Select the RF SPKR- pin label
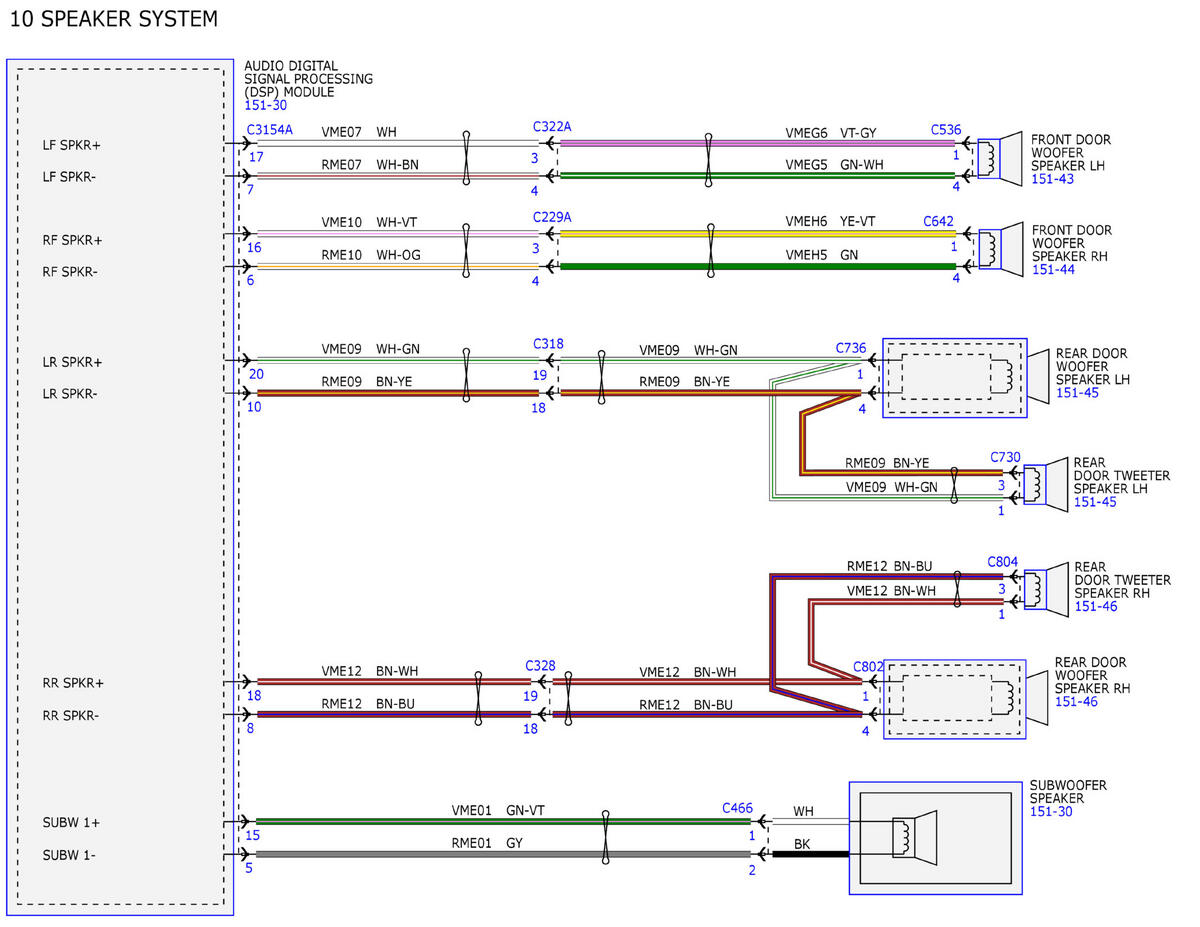 tap(71, 271)
